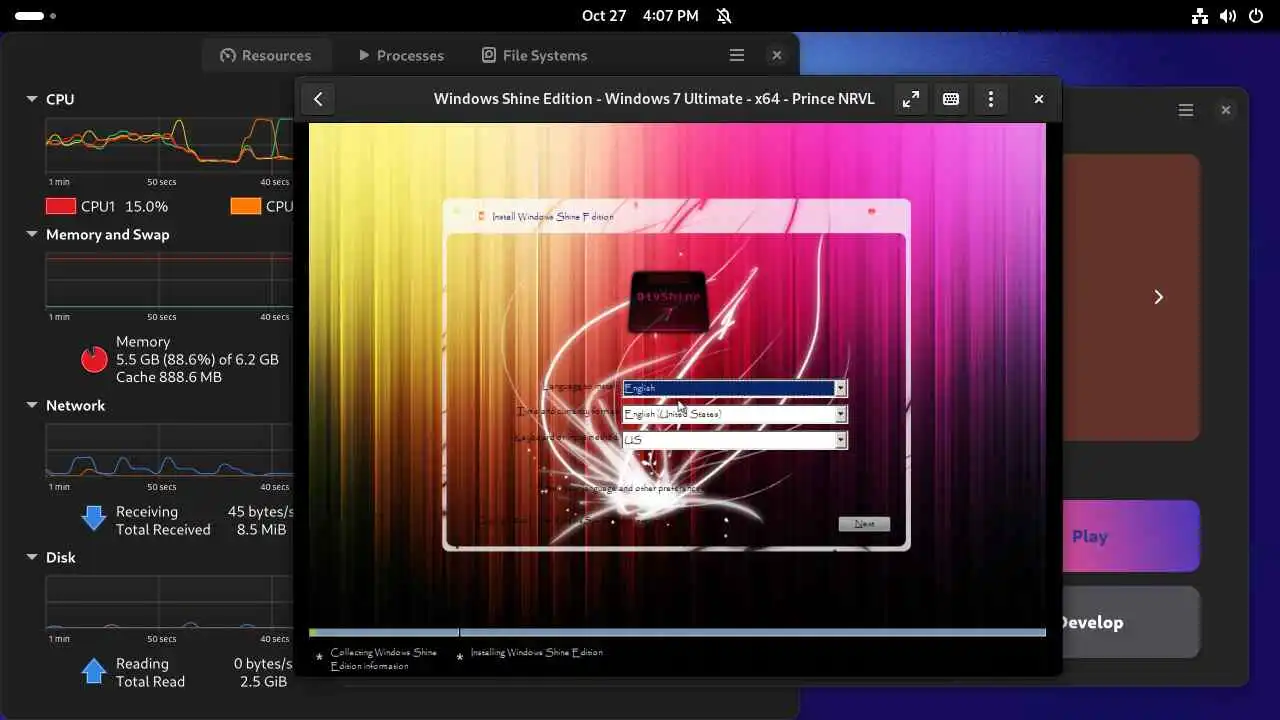Screen dimensions: 1280x720
Task: Collapse the CPU section
Action: tap(31, 99)
